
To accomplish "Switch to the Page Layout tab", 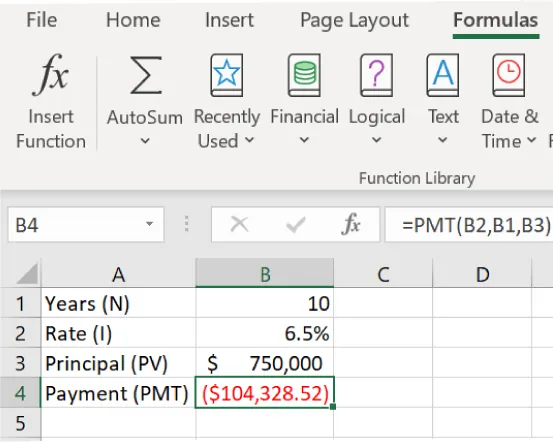I will click(354, 20).
